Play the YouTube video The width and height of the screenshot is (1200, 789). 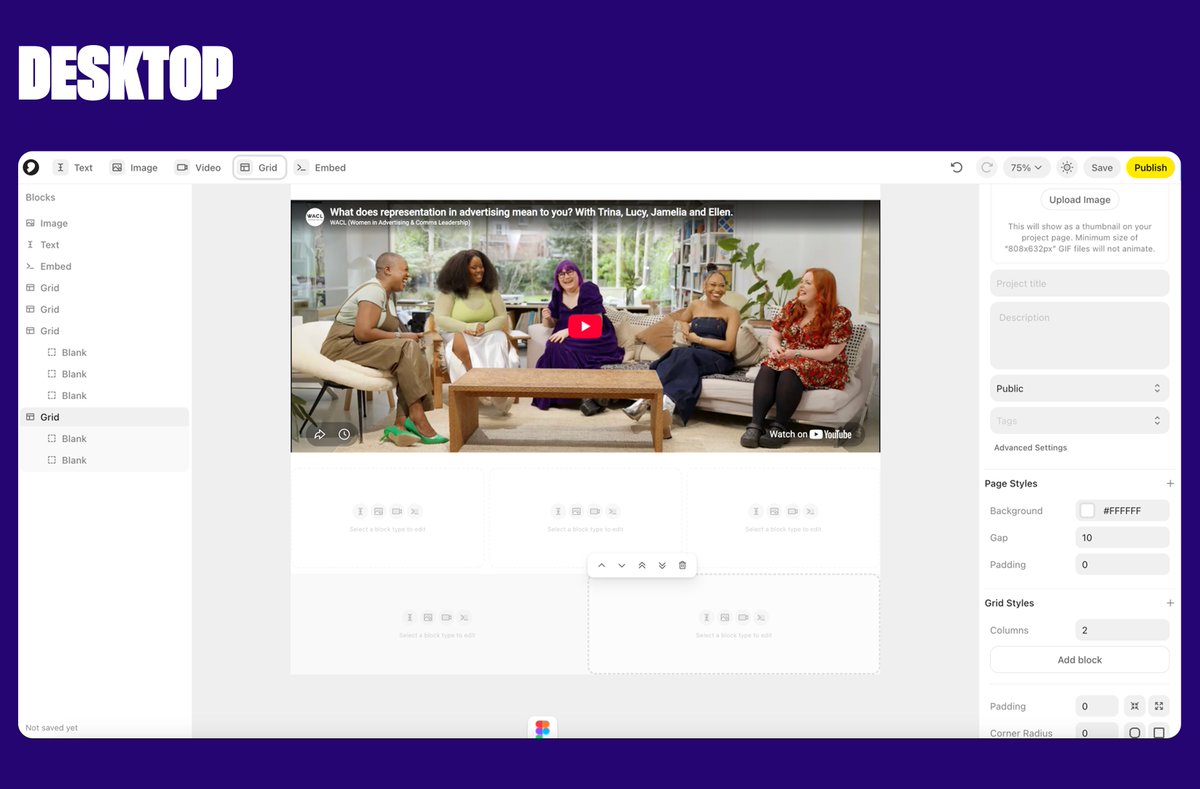point(585,326)
